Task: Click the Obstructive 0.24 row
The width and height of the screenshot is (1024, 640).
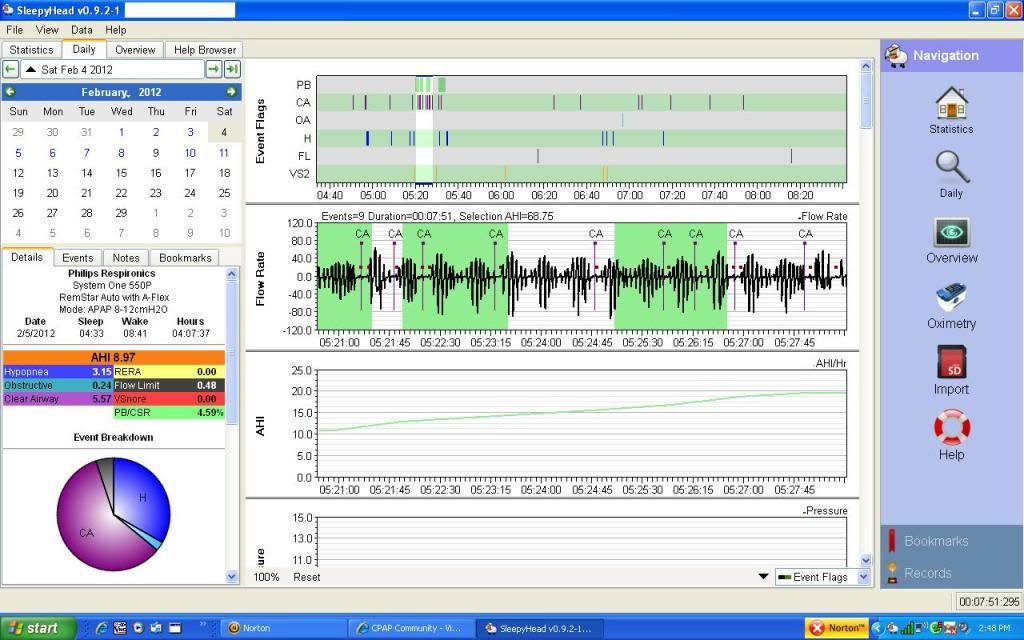Action: (58, 385)
